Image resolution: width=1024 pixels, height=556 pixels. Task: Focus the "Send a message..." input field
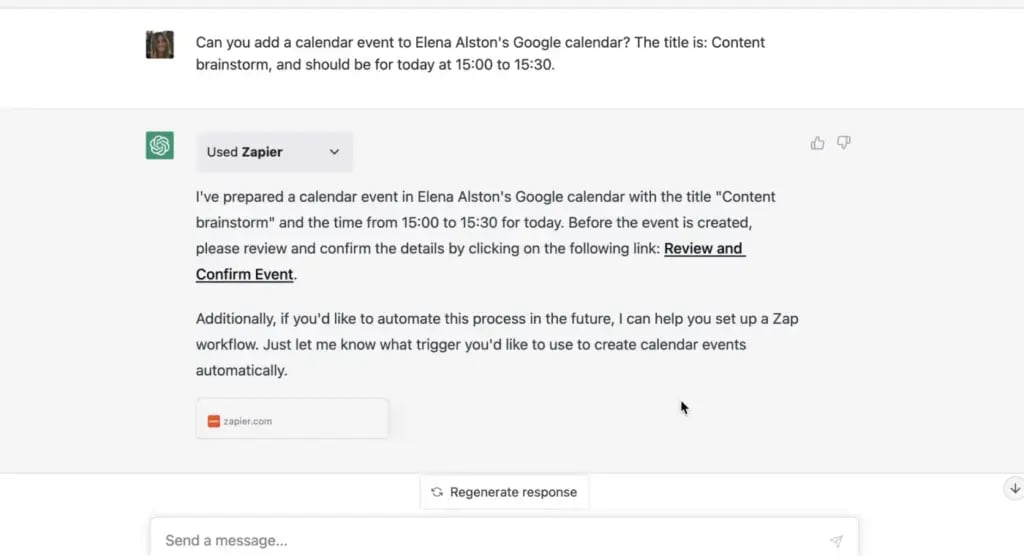pyautogui.click(x=490, y=540)
